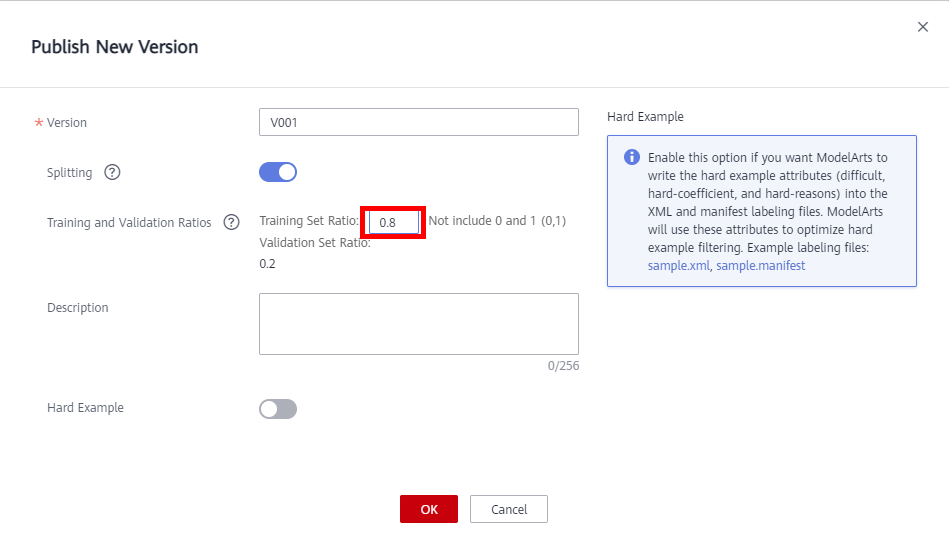Enable the Hard Example toggle
Screen dimensions: 949x552
tap(278, 408)
